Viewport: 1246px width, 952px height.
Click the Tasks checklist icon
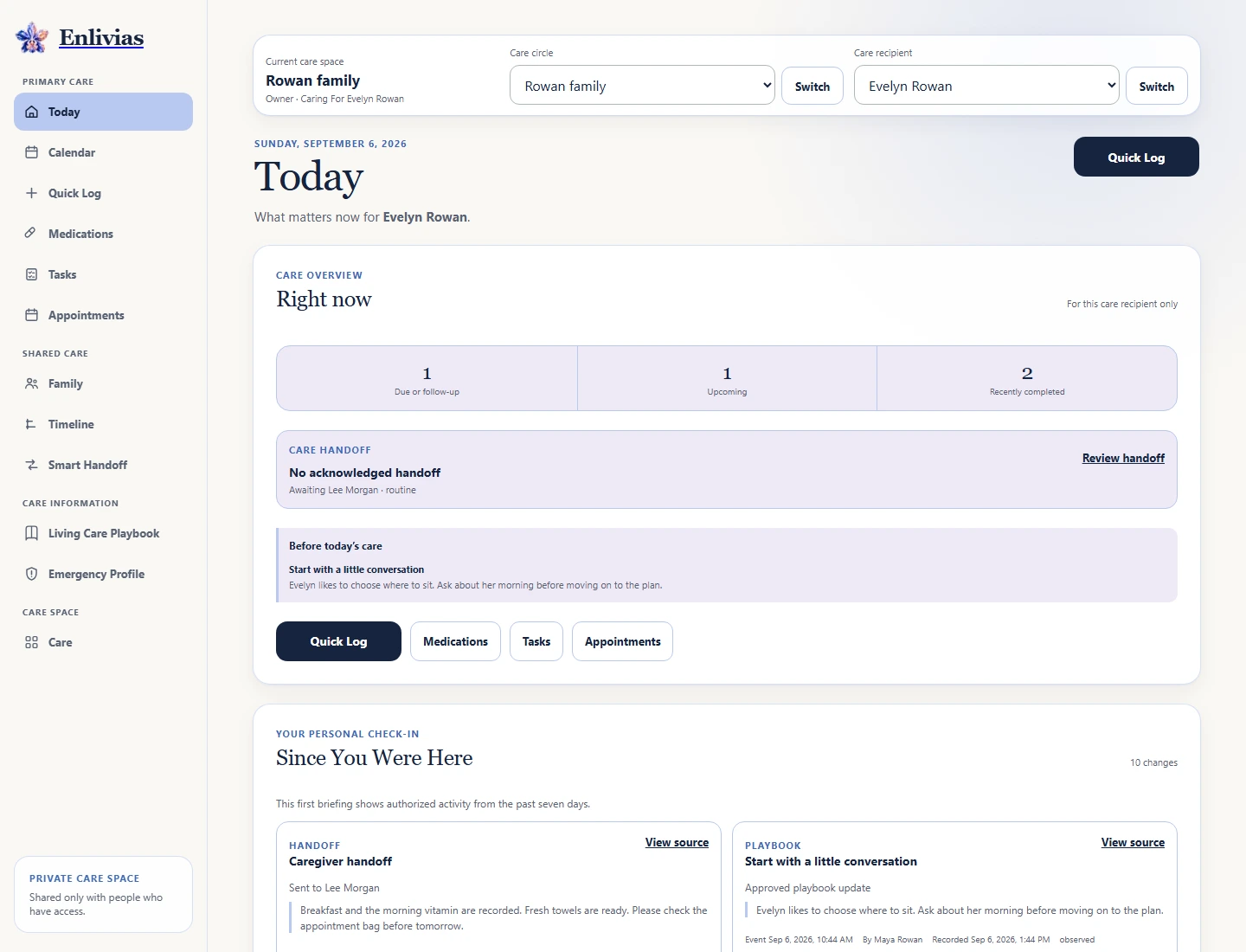(32, 274)
